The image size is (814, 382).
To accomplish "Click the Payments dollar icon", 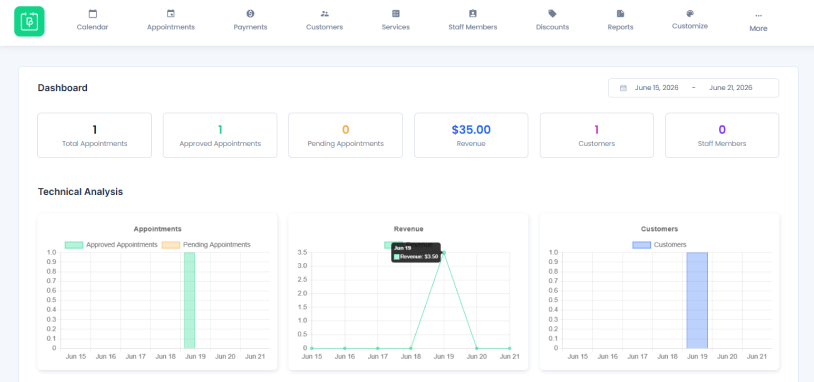I will click(x=250, y=14).
